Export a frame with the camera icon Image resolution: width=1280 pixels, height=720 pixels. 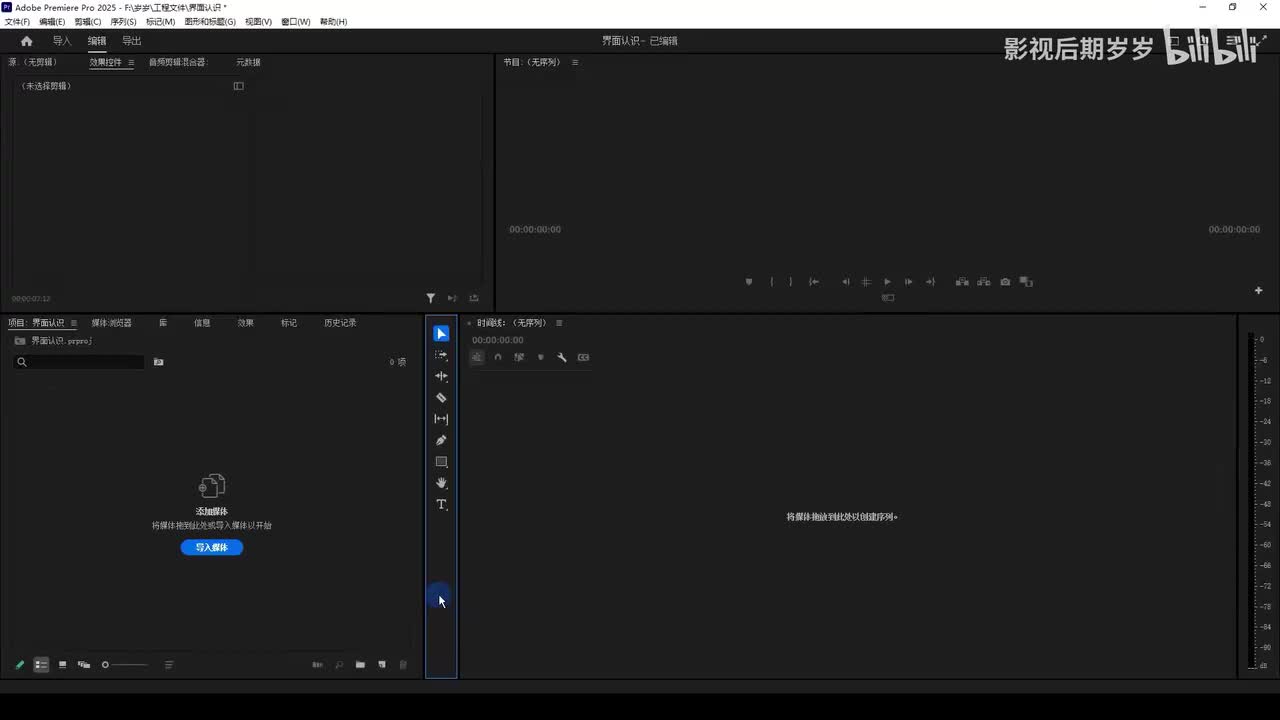(x=1005, y=282)
